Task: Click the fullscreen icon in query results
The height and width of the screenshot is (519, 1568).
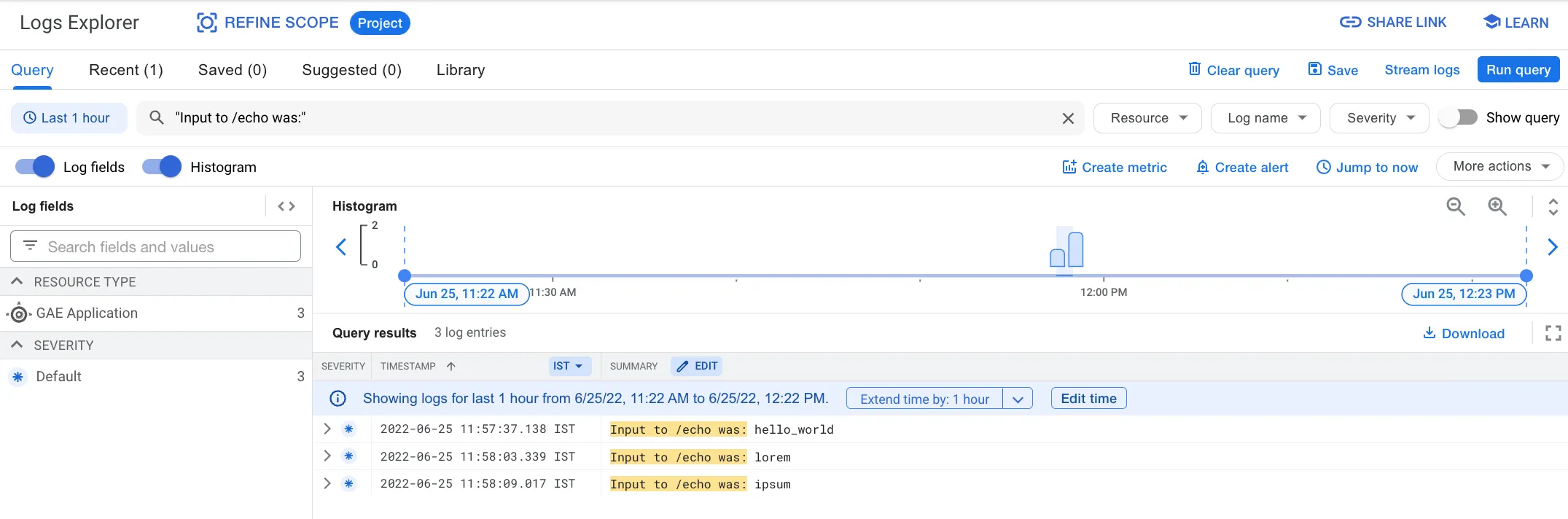Action: tap(1553, 333)
